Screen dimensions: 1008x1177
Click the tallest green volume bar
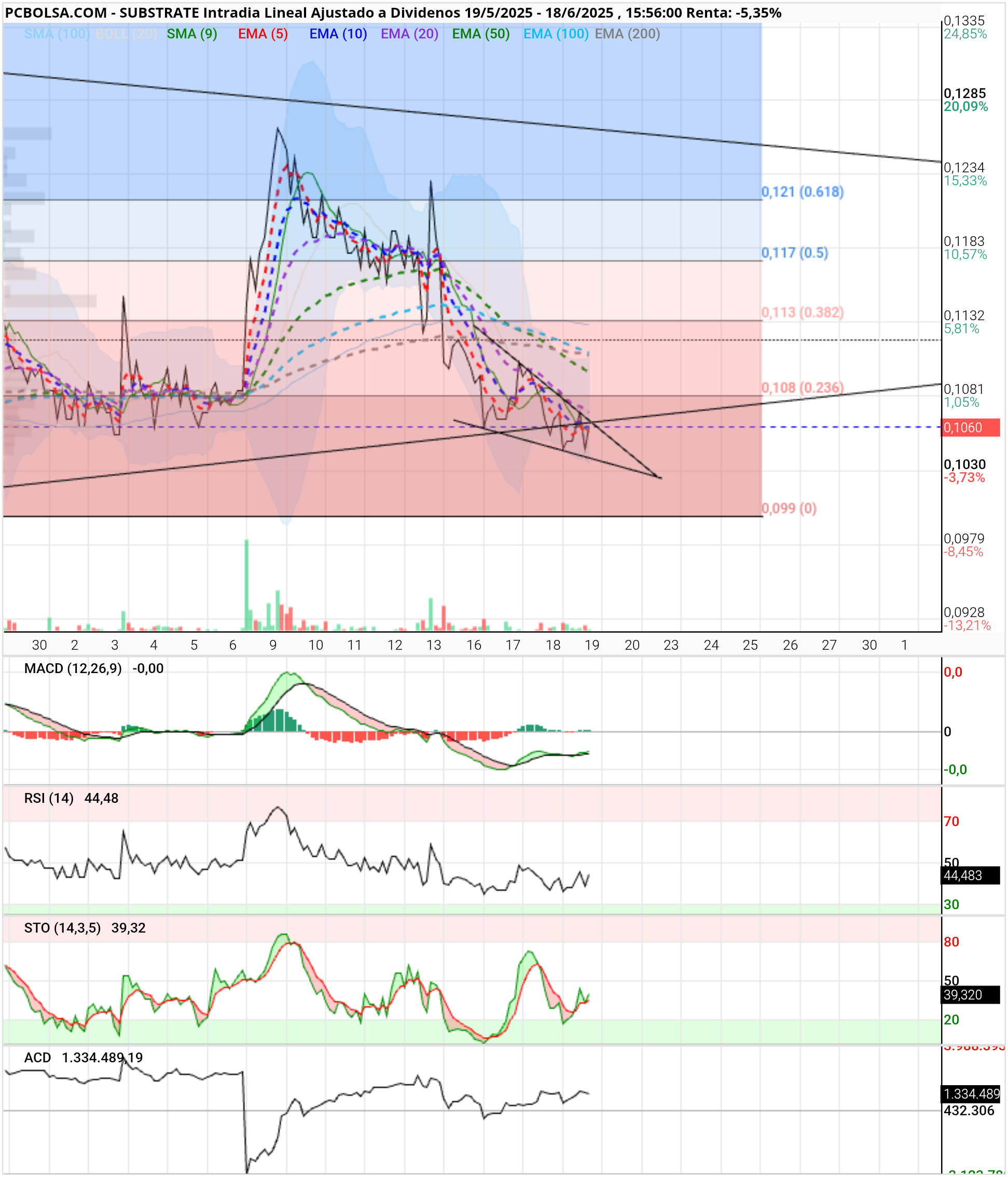coord(246,585)
